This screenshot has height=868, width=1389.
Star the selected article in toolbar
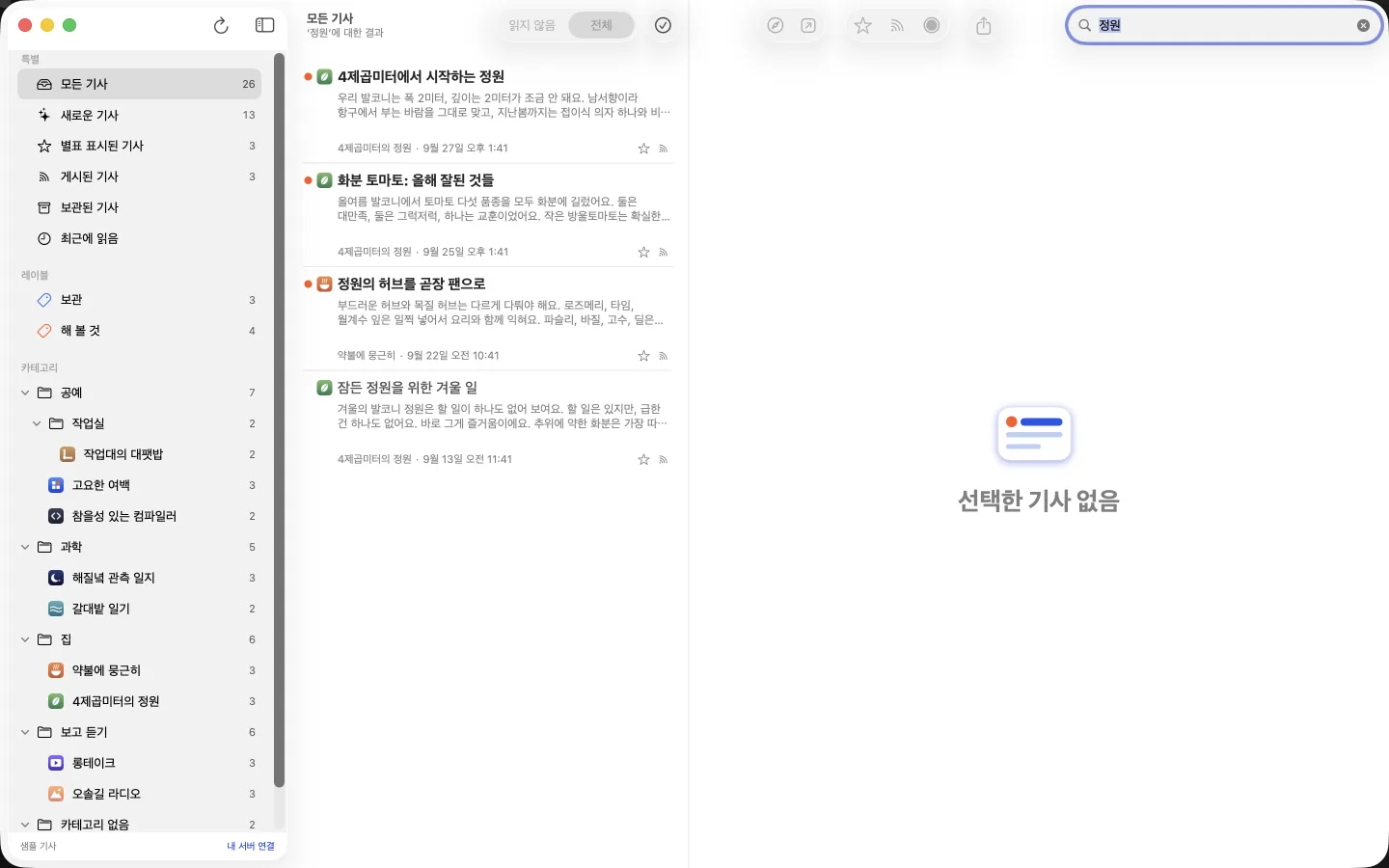[x=863, y=26]
